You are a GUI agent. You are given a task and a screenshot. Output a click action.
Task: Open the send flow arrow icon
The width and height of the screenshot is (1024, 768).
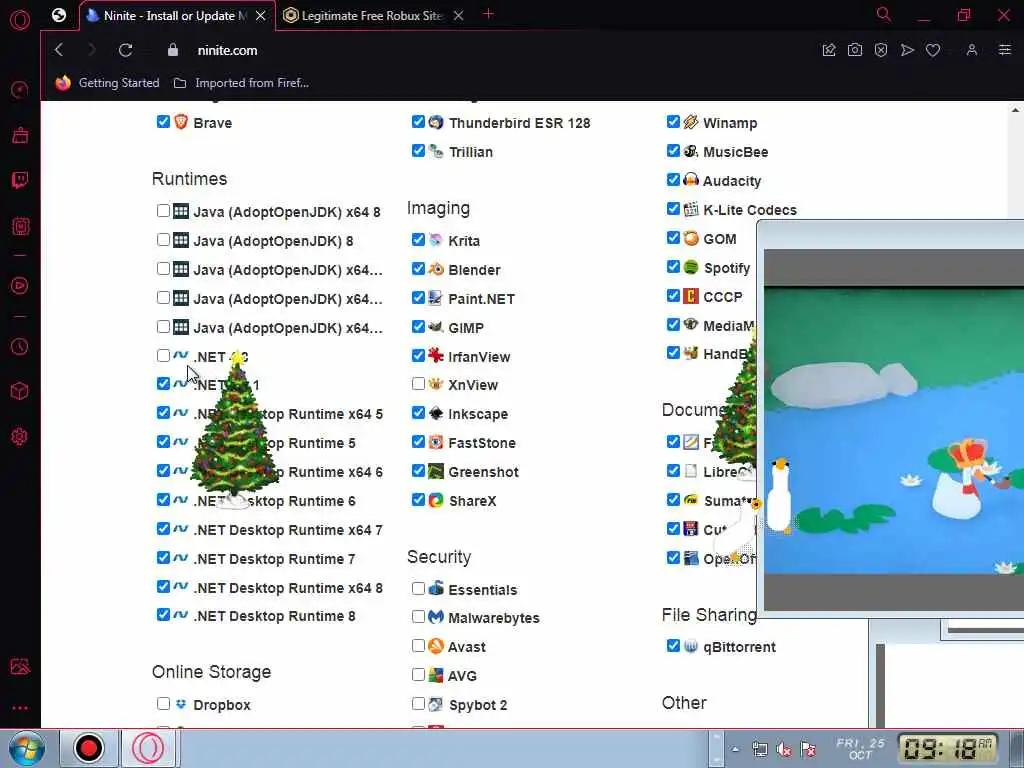(x=907, y=50)
